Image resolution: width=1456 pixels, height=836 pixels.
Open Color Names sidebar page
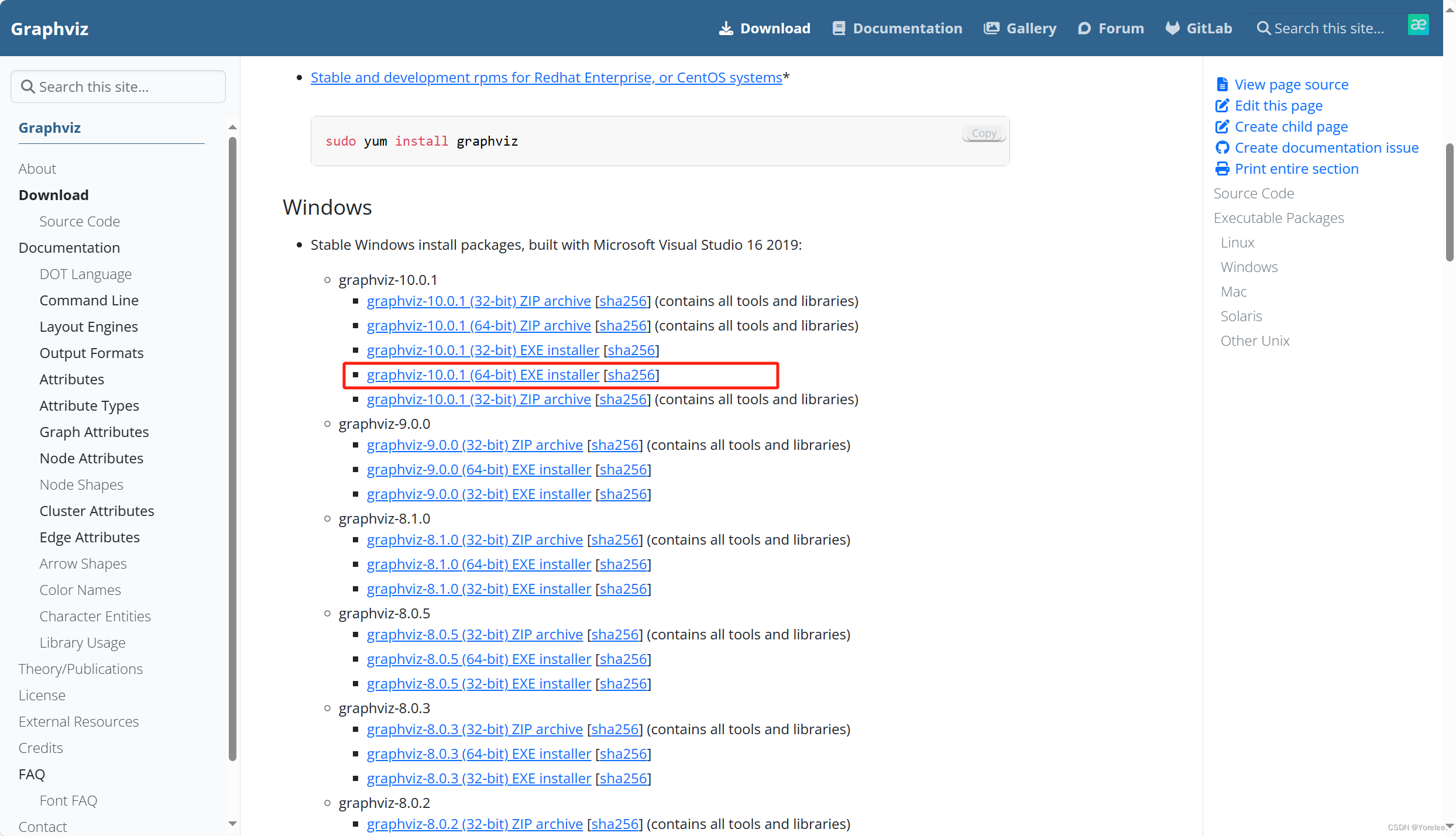click(80, 590)
